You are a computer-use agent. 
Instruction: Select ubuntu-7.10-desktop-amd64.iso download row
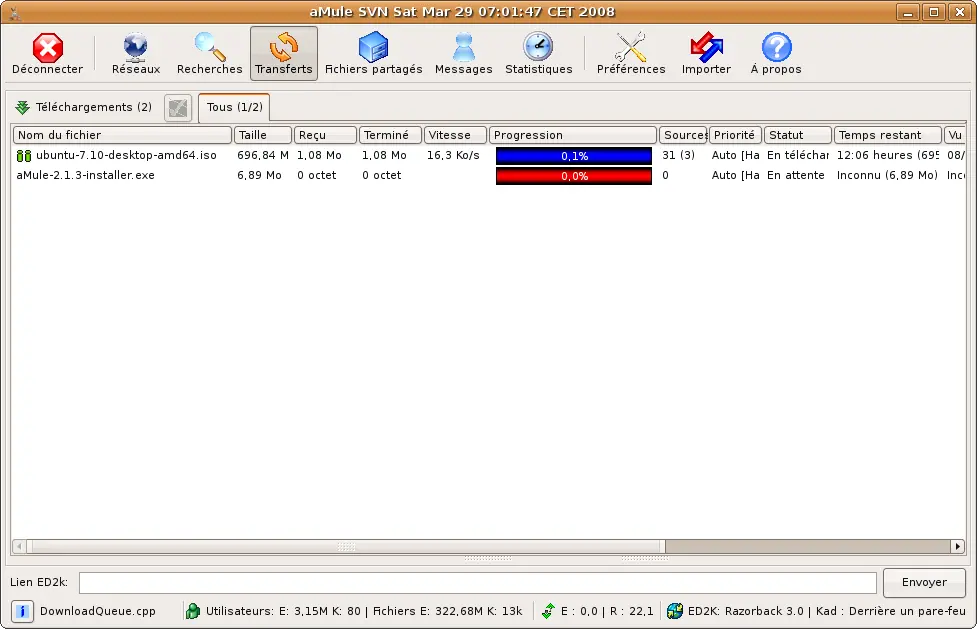click(488, 155)
